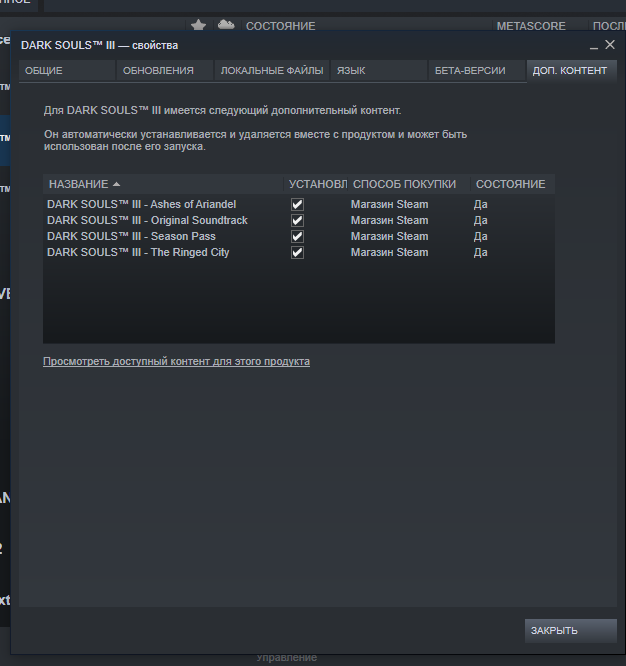Click the cloud status column icon
The image size is (626, 666).
pyautogui.click(x=226, y=25)
